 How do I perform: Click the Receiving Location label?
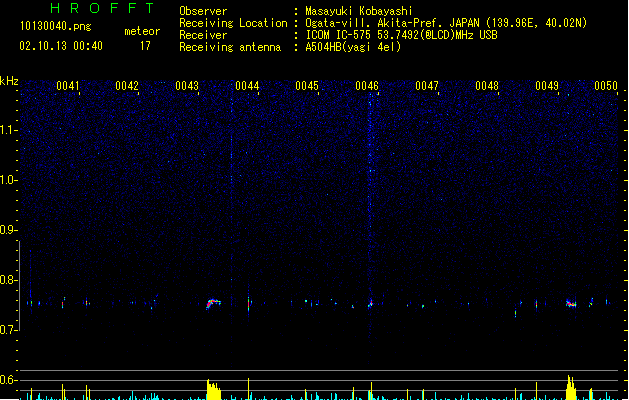(233, 23)
